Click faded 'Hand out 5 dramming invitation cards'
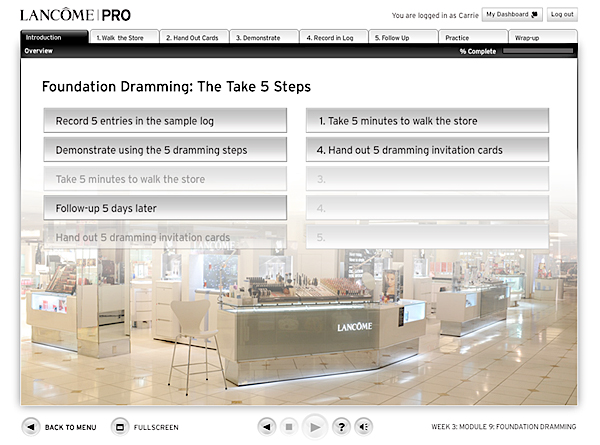This screenshot has width=600, height=445. tap(165, 237)
